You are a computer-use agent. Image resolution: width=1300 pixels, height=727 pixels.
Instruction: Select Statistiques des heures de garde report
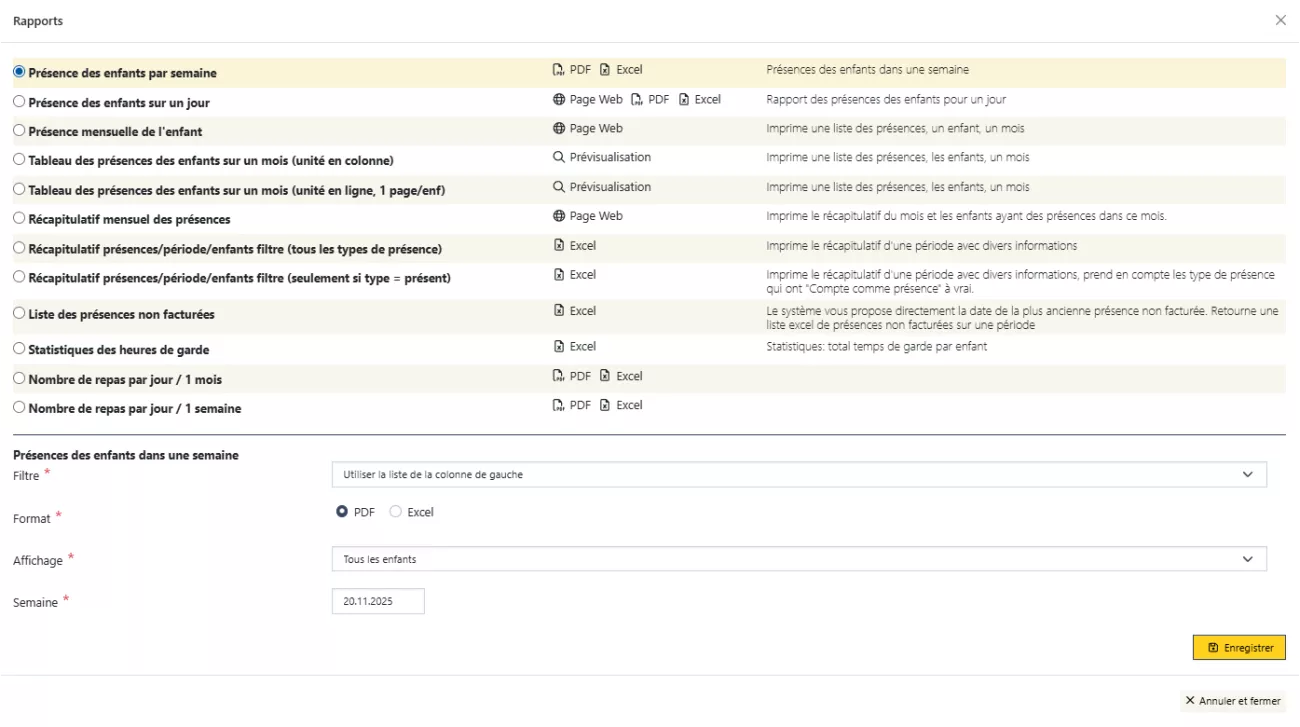[x=19, y=349]
